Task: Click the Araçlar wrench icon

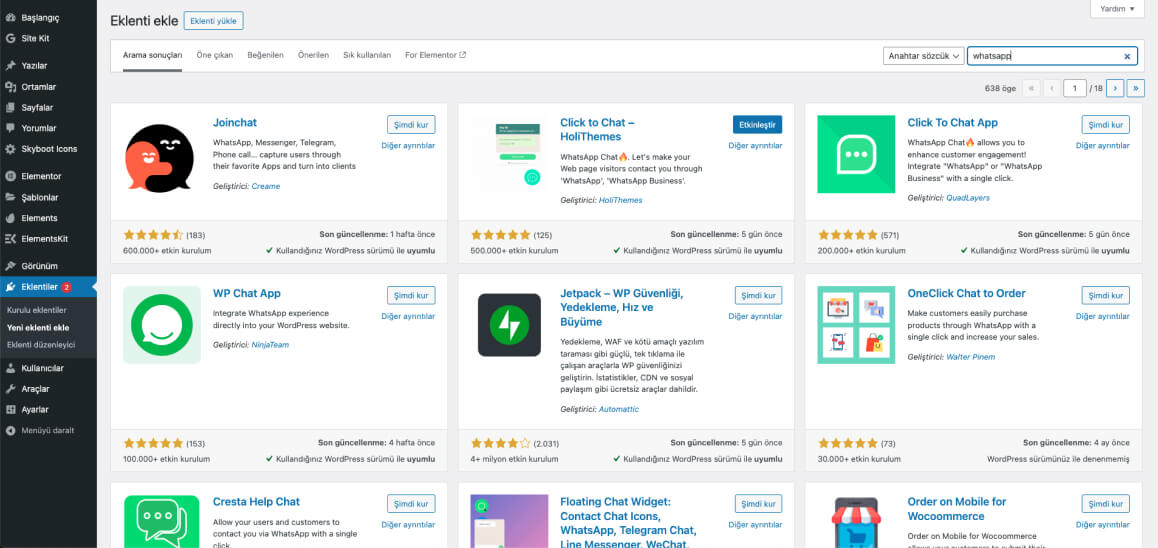Action: click(x=10, y=388)
